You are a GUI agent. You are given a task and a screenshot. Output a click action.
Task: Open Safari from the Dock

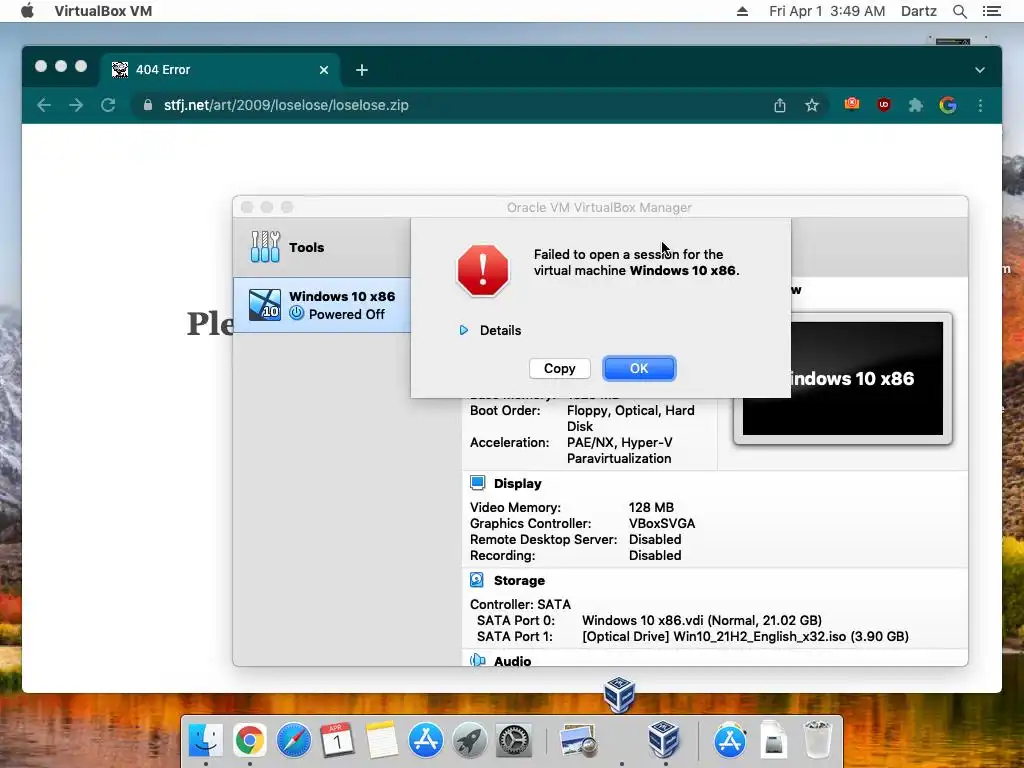(x=294, y=741)
